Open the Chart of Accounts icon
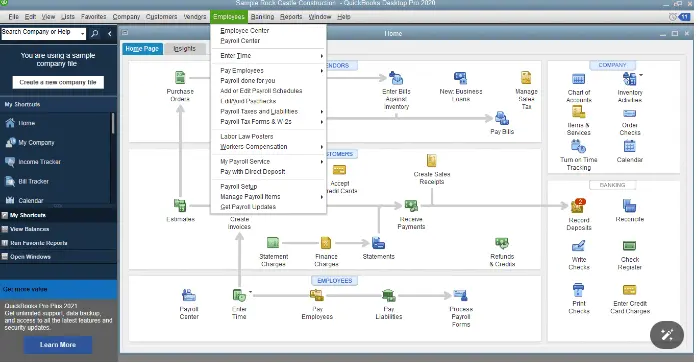The image size is (698, 363). (x=578, y=79)
